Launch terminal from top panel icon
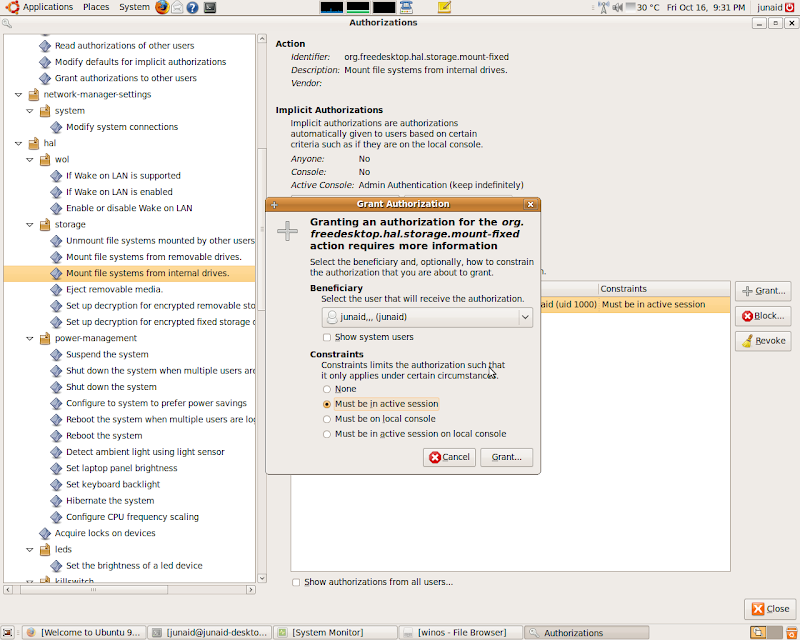 coord(209,7)
